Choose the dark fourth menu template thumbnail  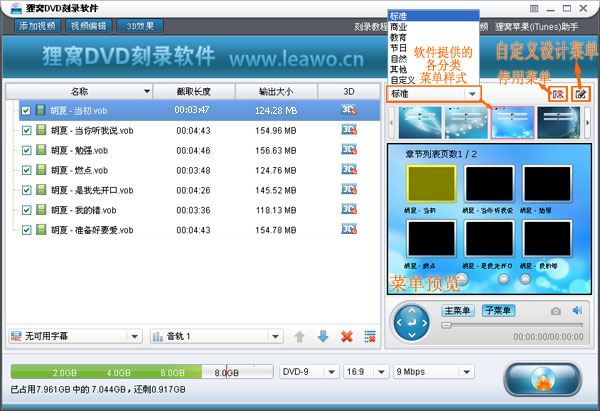(x=559, y=122)
